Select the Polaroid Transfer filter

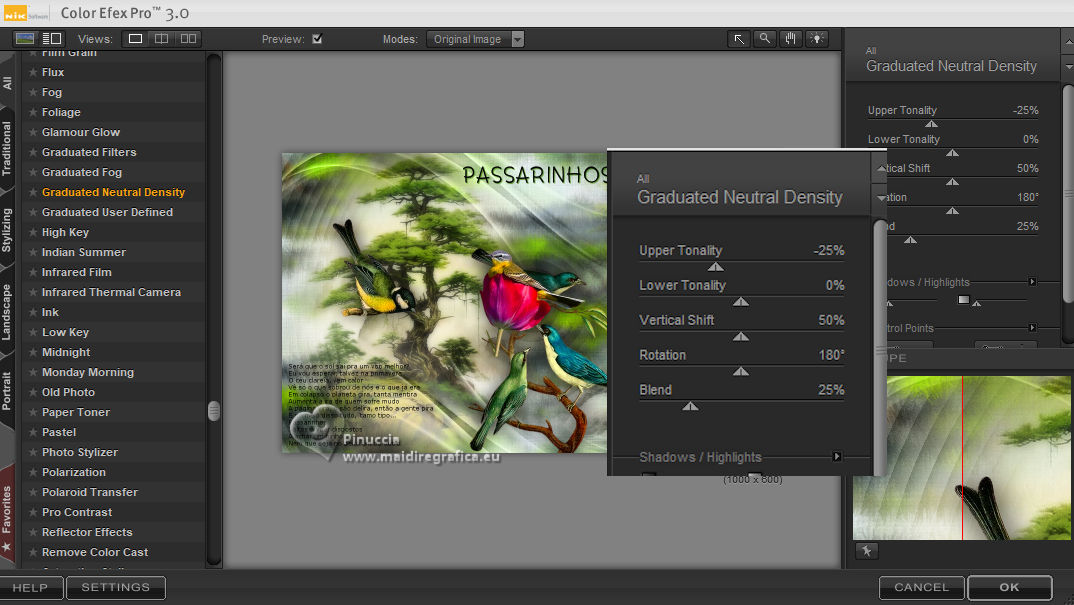point(90,492)
